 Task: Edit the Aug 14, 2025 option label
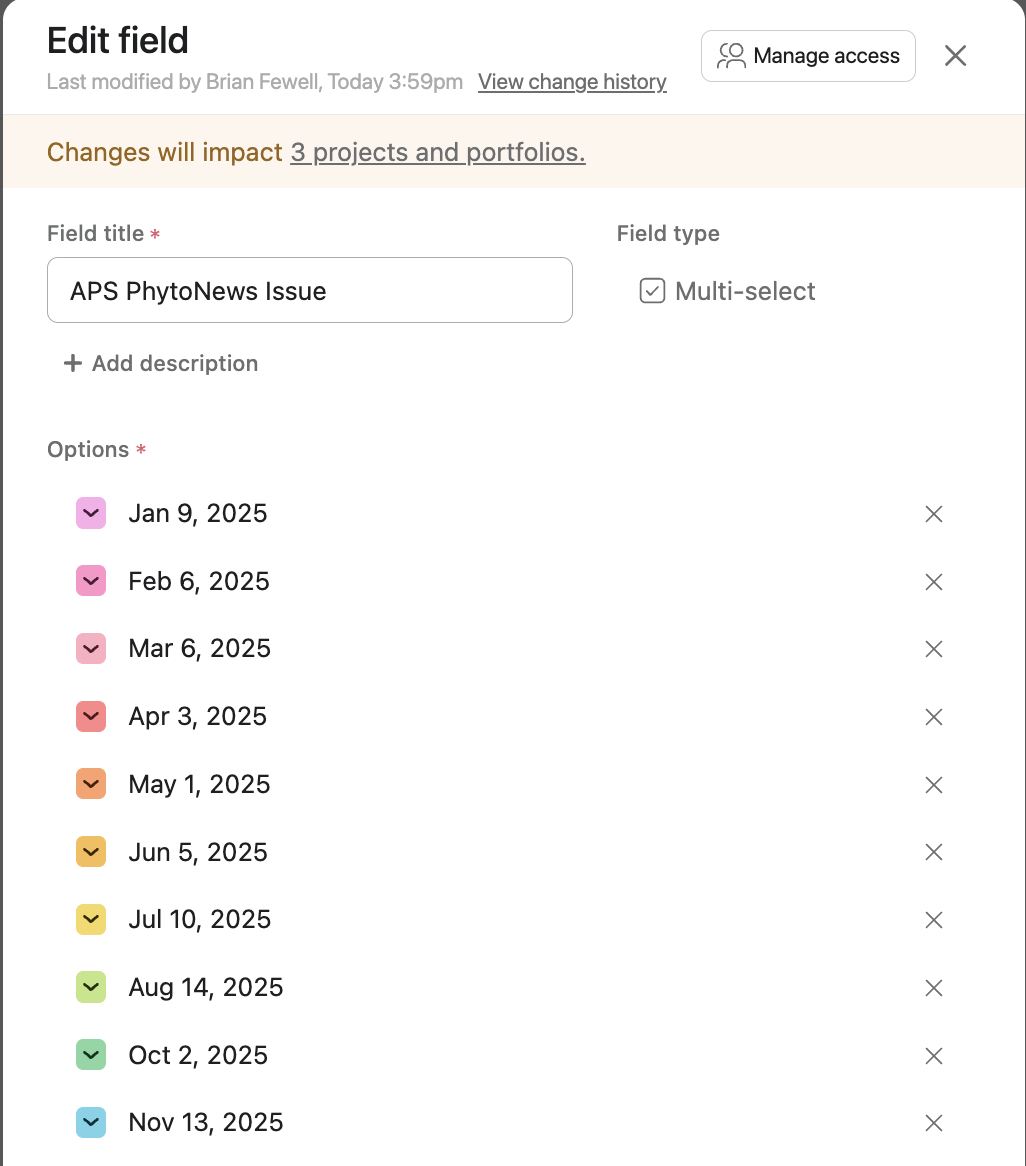tap(206, 988)
